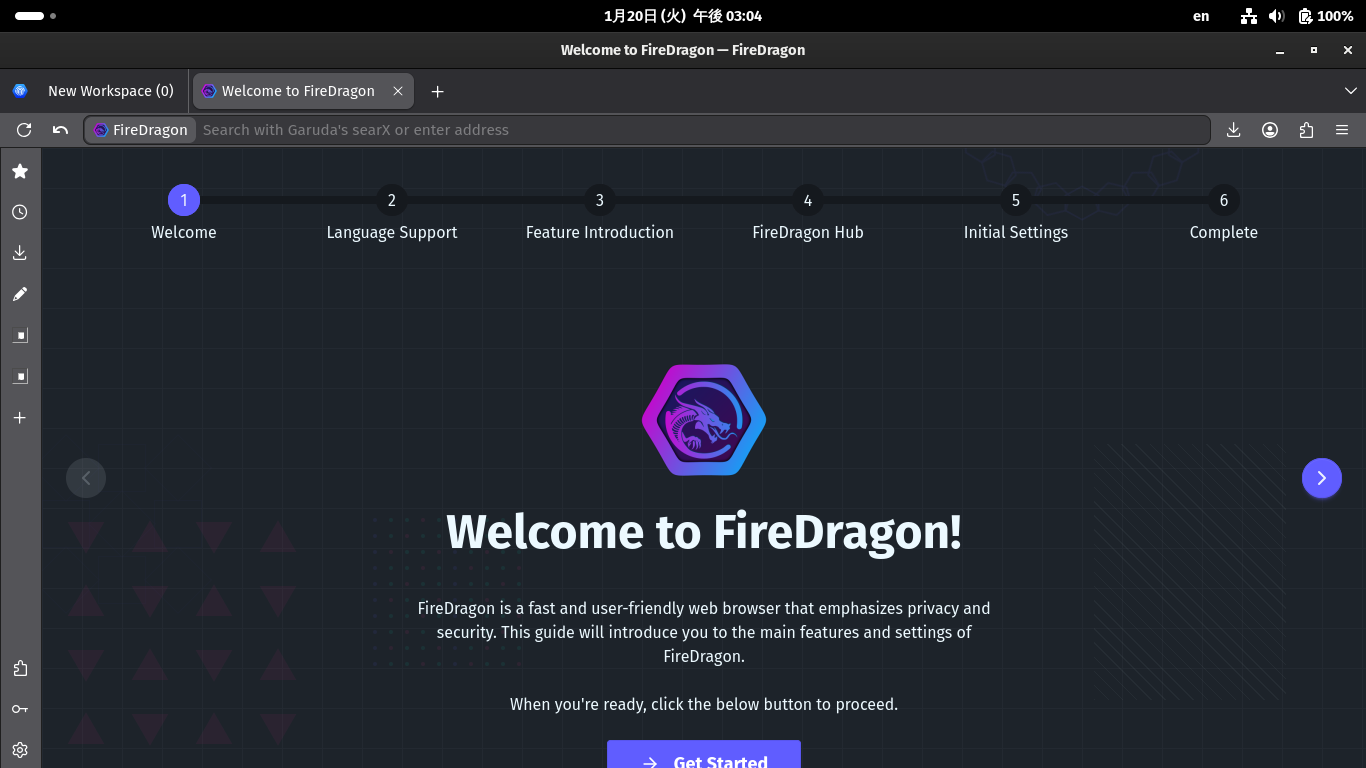This screenshot has height=768, width=1366.
Task: Select the Welcome to FireDragon tab
Action: [302, 91]
